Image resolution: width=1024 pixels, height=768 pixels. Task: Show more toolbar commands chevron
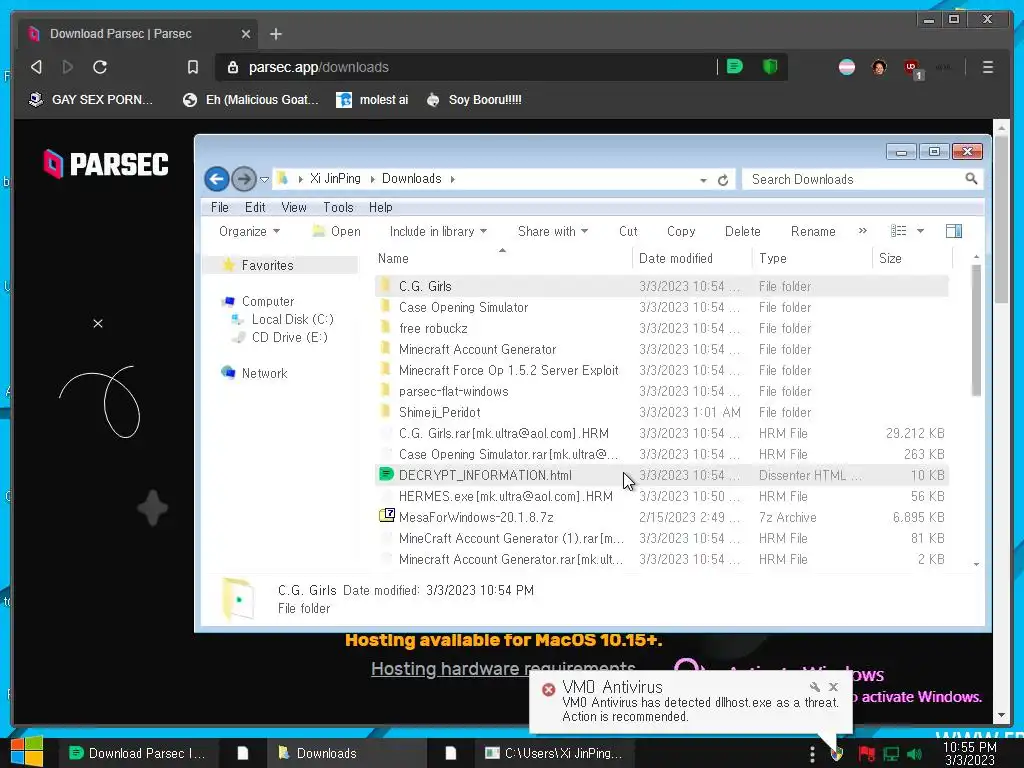pos(863,231)
